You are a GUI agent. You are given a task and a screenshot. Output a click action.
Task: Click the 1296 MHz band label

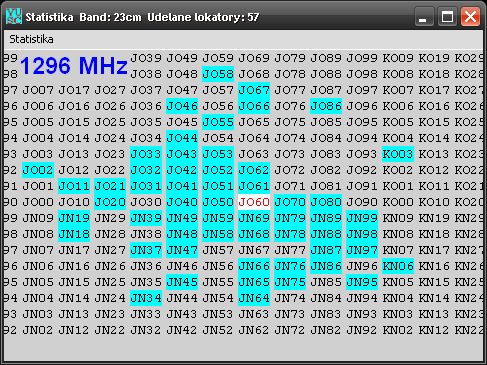[74, 65]
